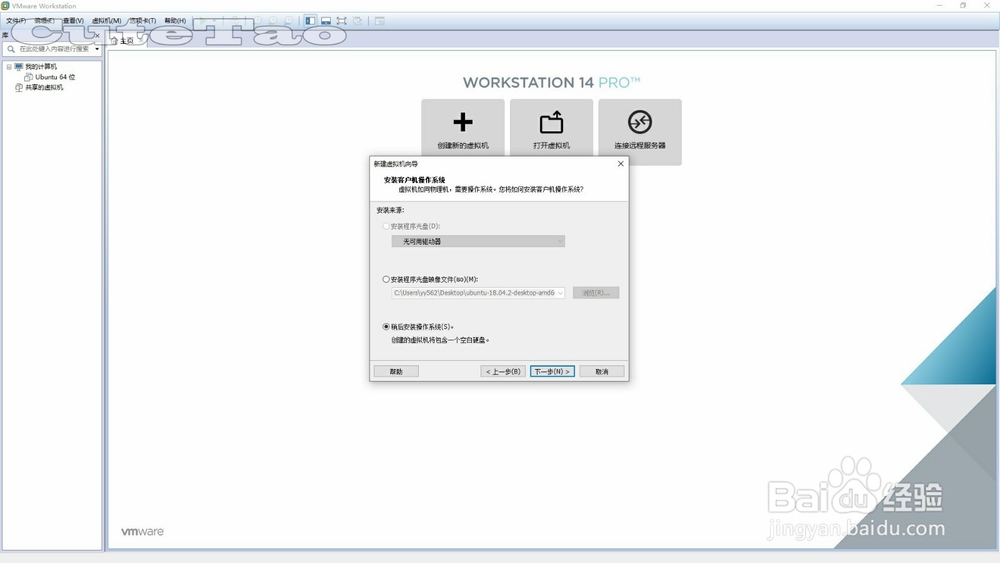The height and width of the screenshot is (563, 1000).
Task: Open the Tabs (选项卡) menu
Action: (x=142, y=20)
